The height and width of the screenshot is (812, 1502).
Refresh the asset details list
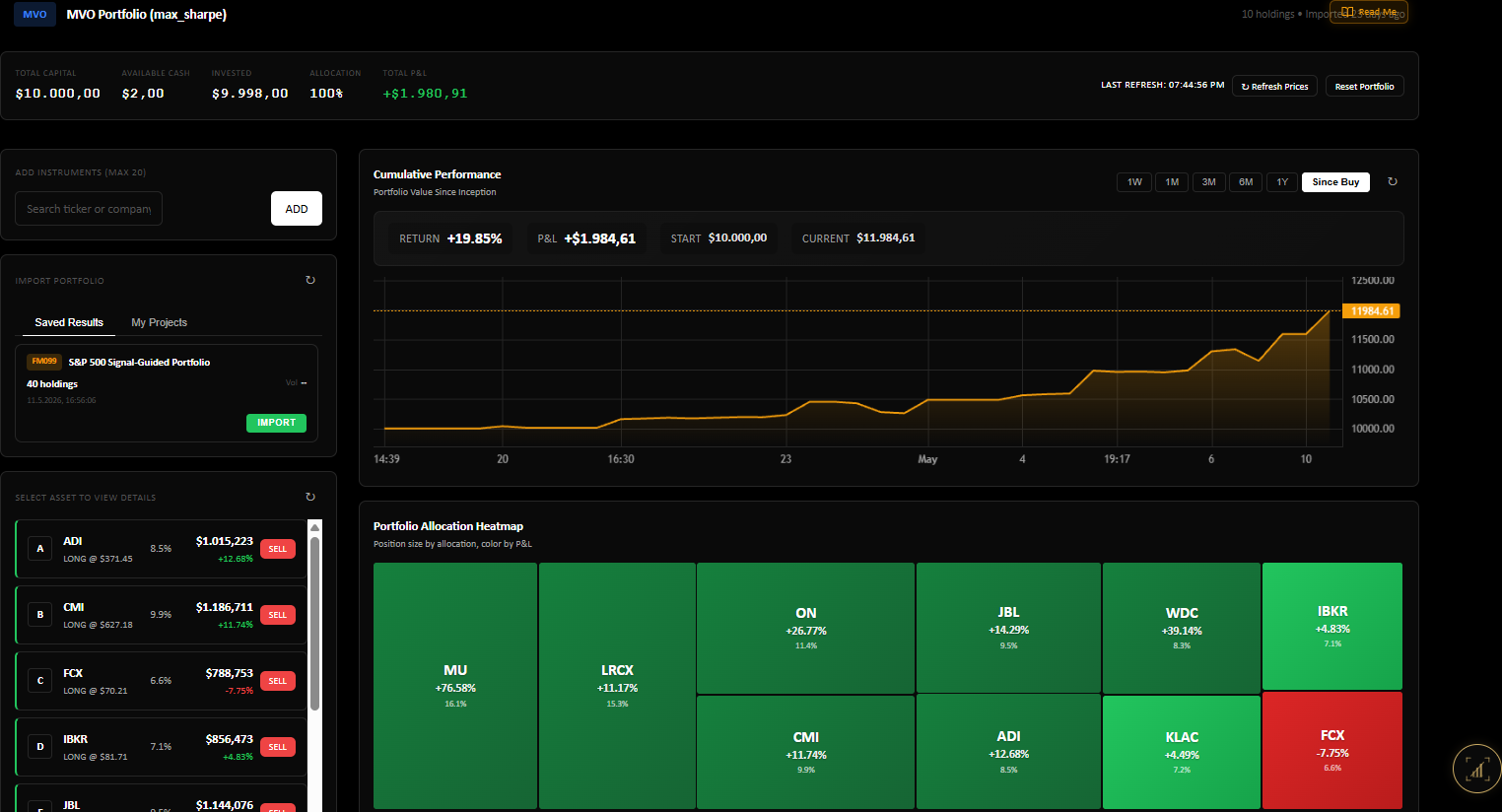point(310,497)
